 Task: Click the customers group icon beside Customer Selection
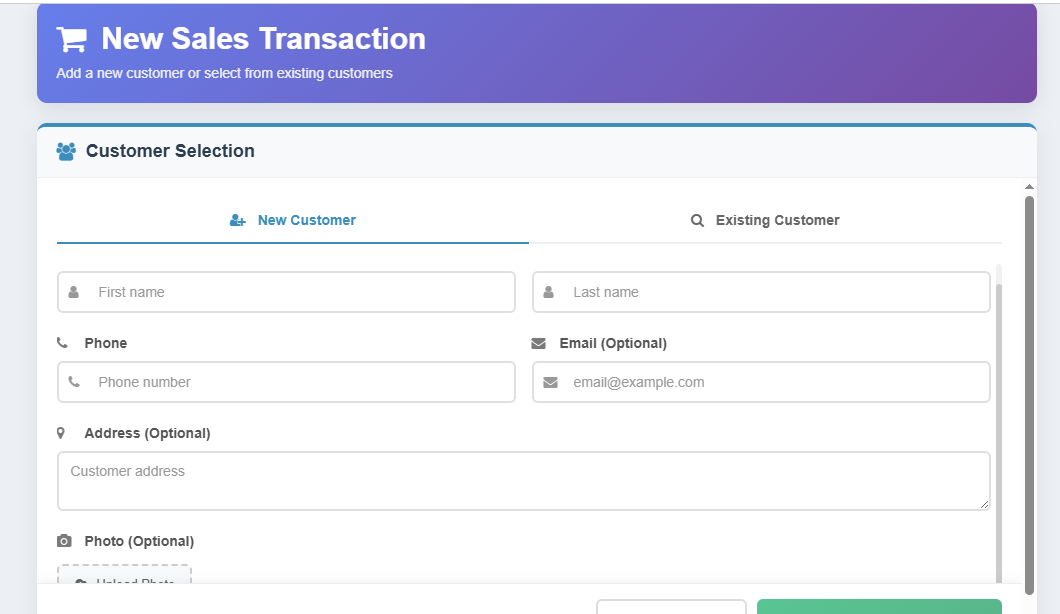coord(66,151)
